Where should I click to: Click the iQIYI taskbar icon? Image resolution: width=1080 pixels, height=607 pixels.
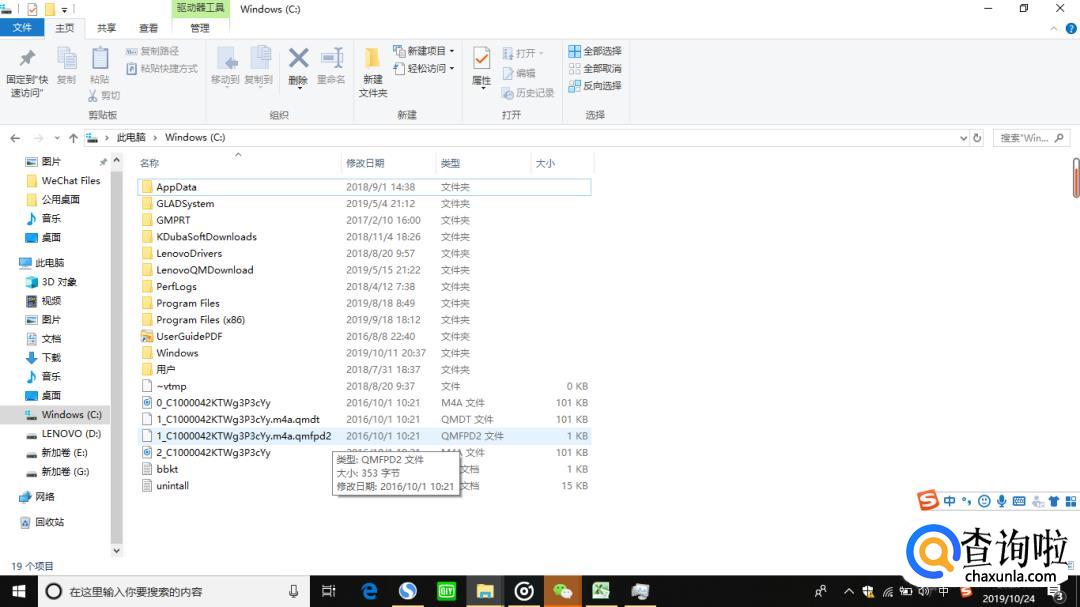[x=446, y=591]
